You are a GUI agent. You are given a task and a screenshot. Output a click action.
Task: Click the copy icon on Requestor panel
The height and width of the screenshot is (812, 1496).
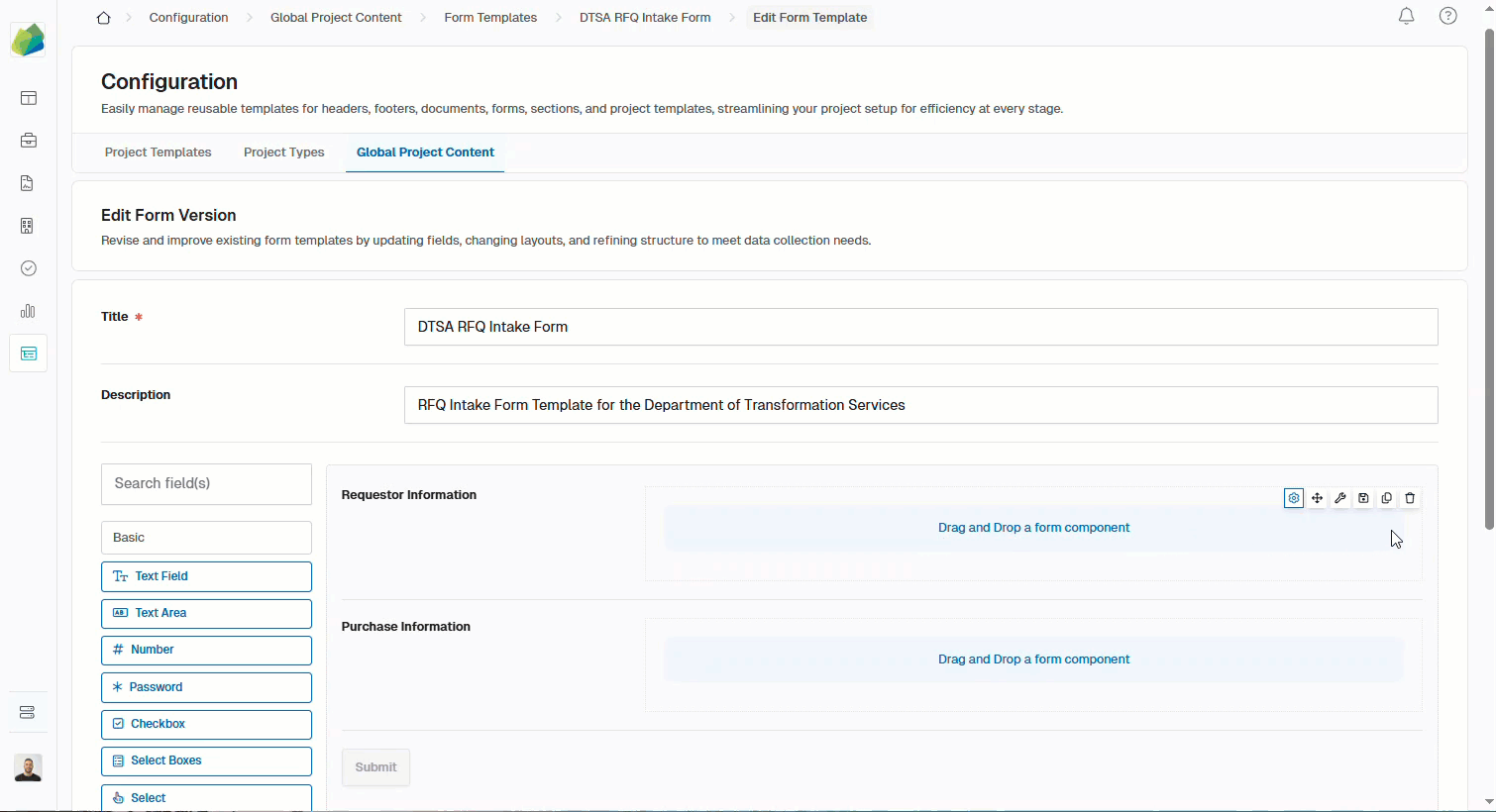pos(1387,498)
